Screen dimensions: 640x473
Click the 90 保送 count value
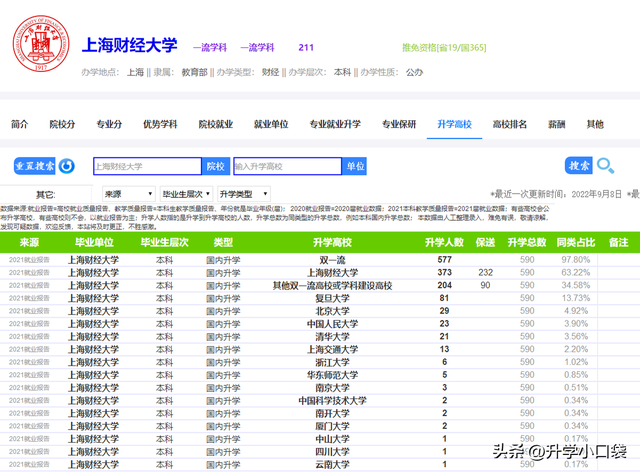click(485, 285)
